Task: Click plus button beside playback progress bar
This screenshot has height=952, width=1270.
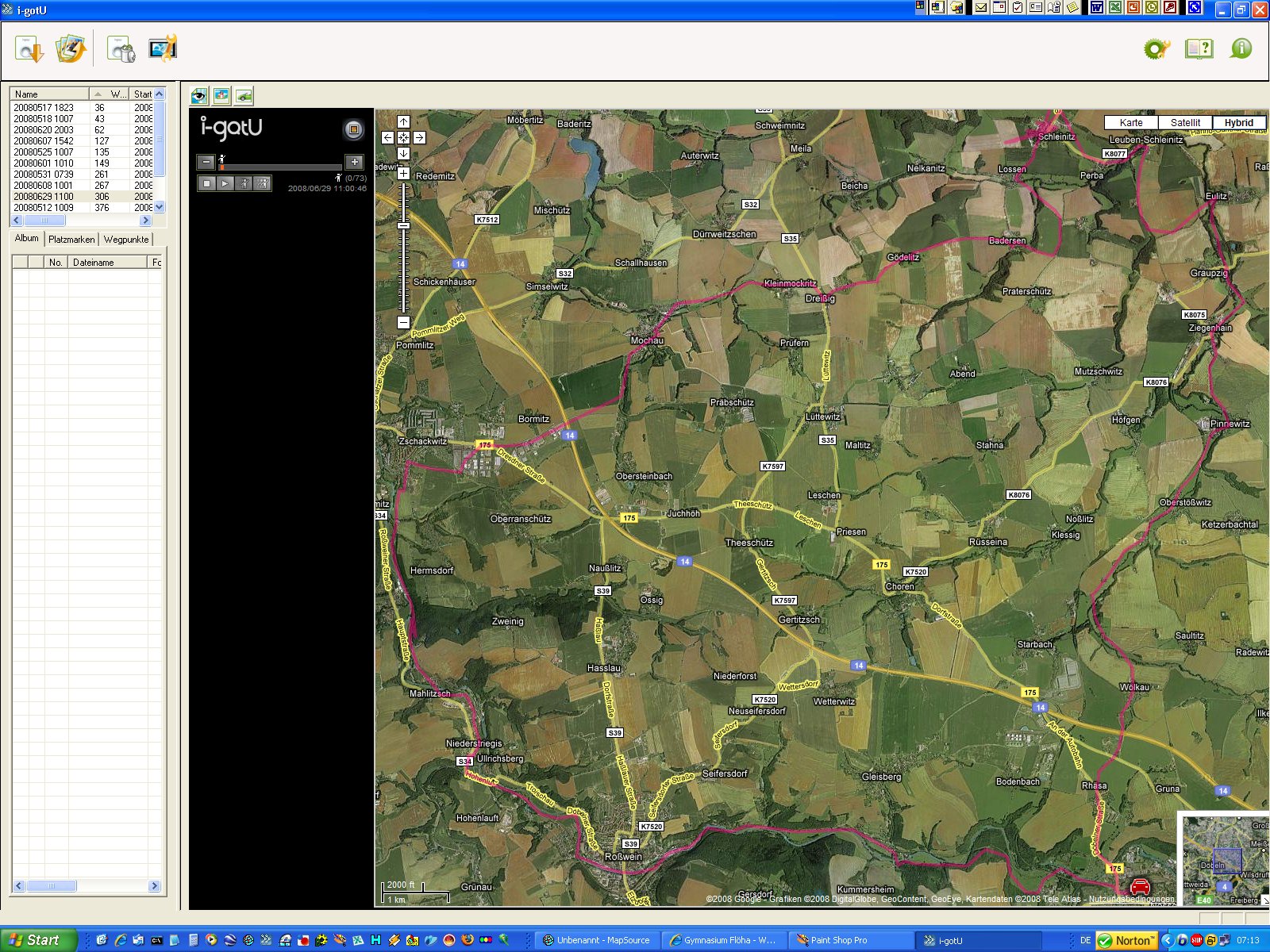Action: coord(355,162)
